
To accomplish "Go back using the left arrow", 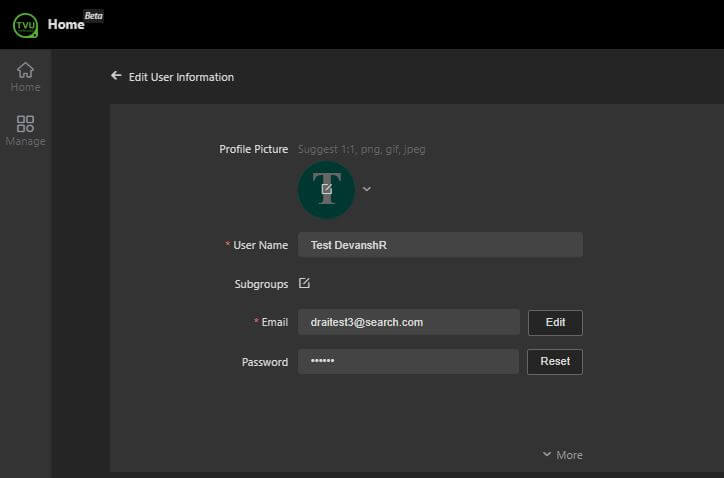I will coord(116,76).
